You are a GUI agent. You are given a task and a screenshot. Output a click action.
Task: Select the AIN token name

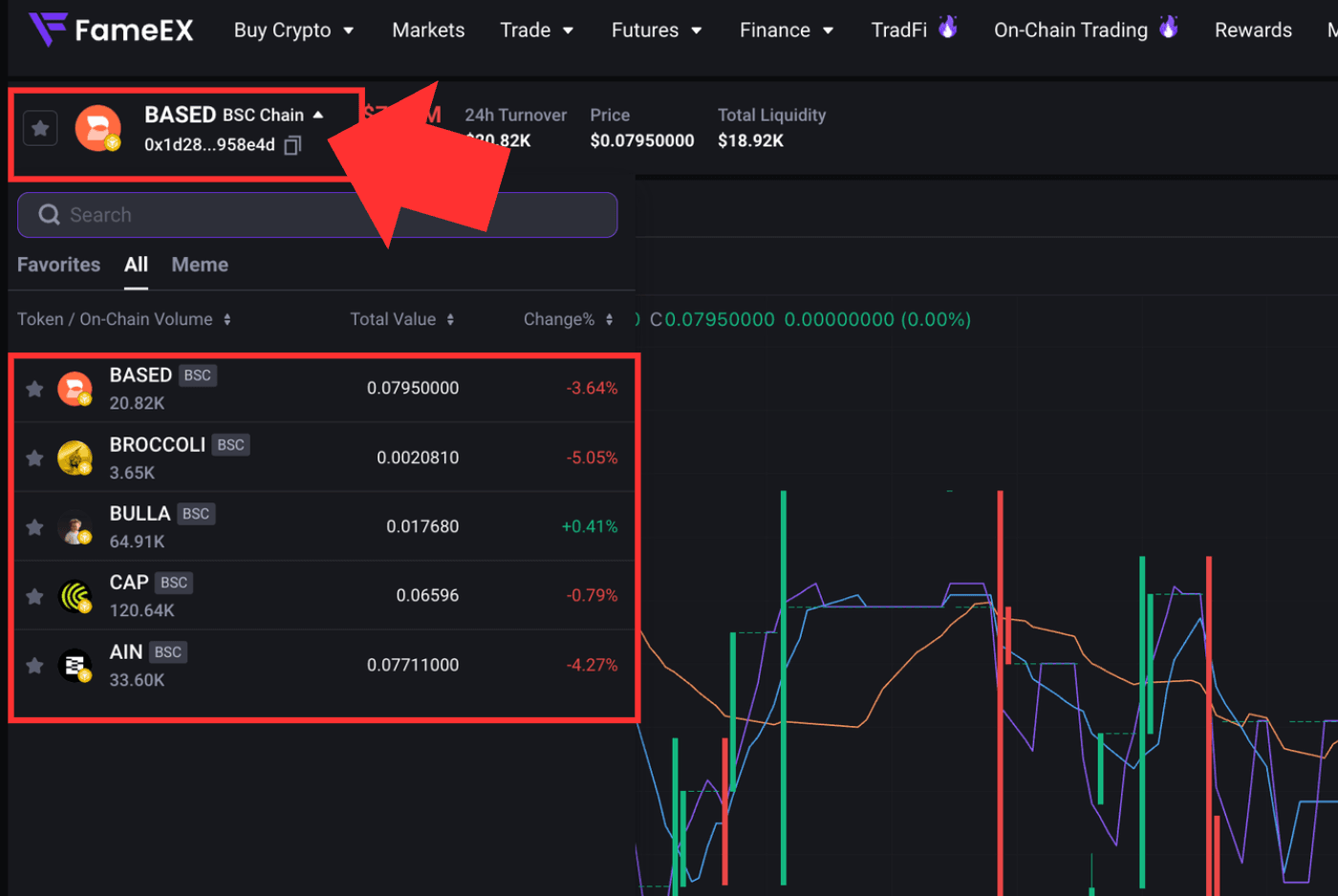pos(126,652)
